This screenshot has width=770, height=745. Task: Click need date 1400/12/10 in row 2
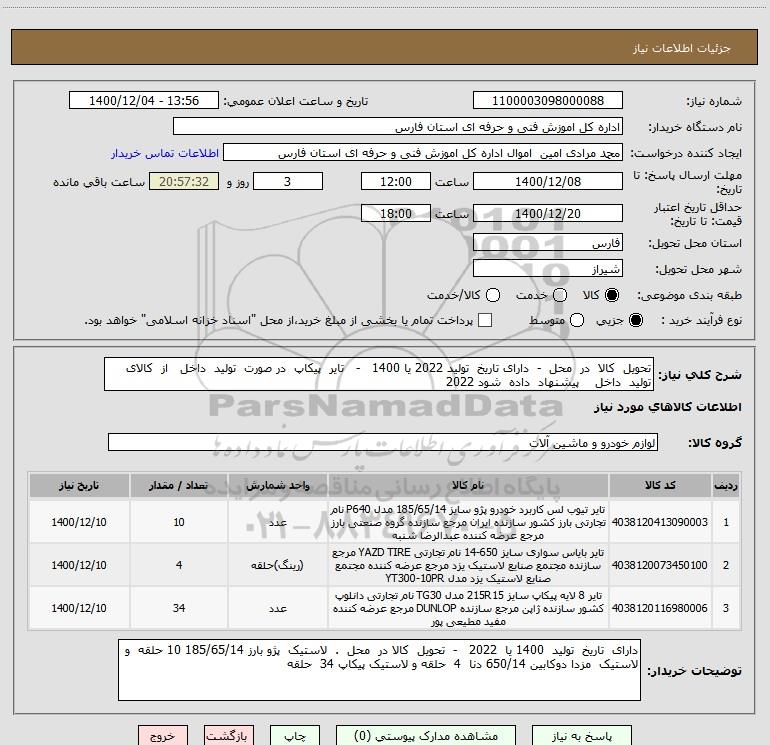[79, 565]
